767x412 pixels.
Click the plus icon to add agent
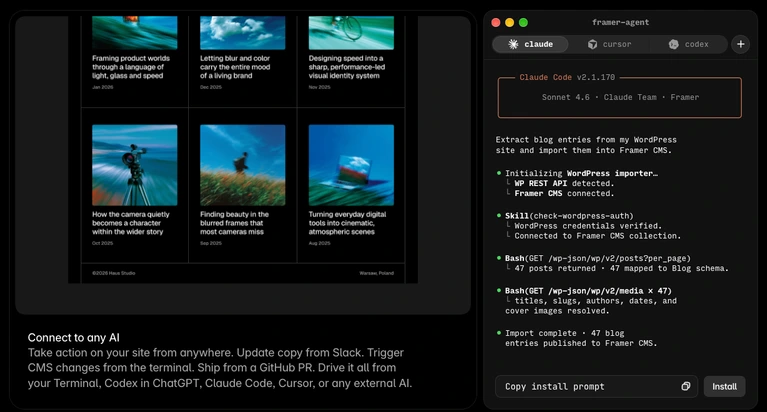[741, 44]
